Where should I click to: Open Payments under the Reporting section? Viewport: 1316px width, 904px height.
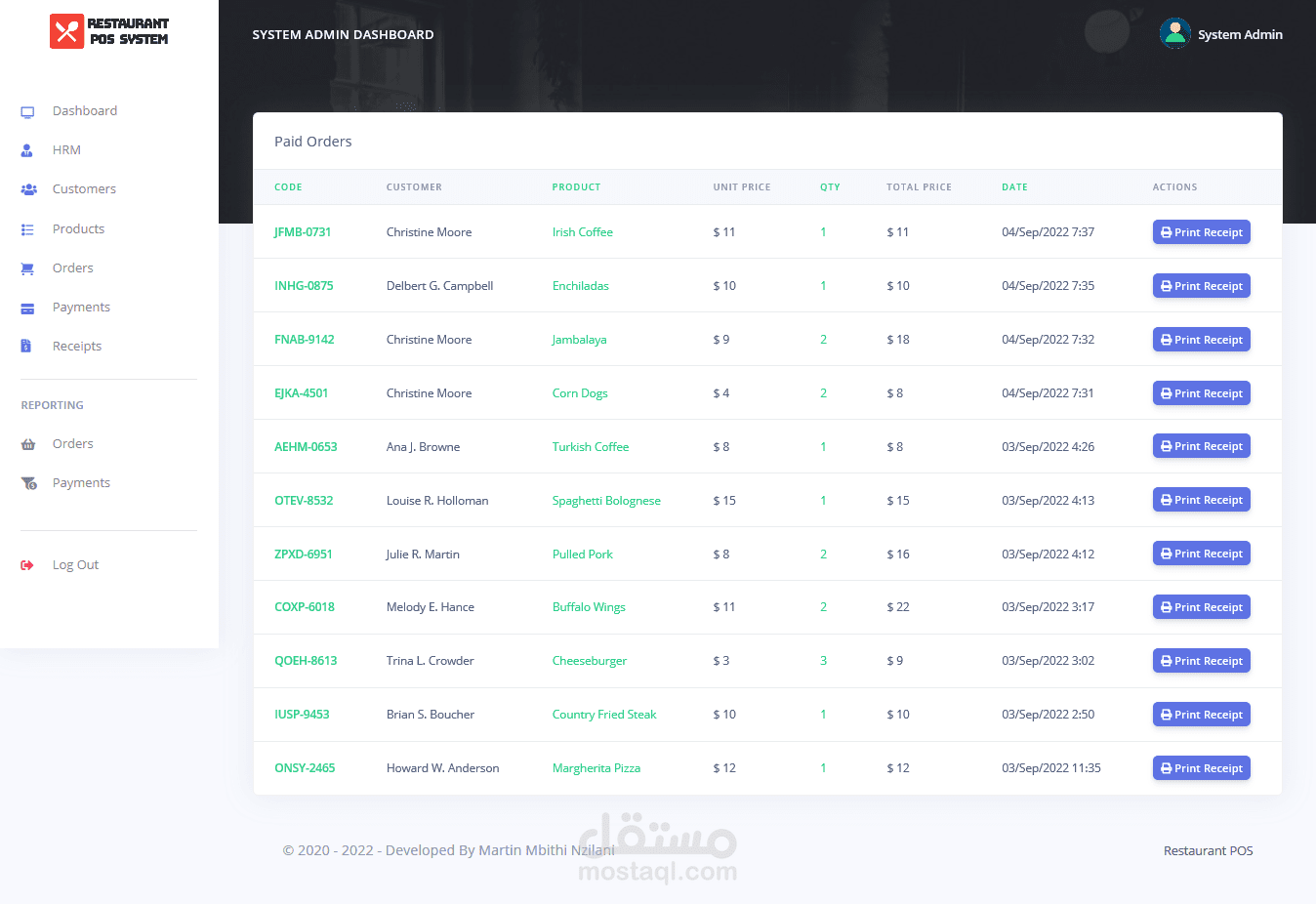pyautogui.click(x=81, y=482)
